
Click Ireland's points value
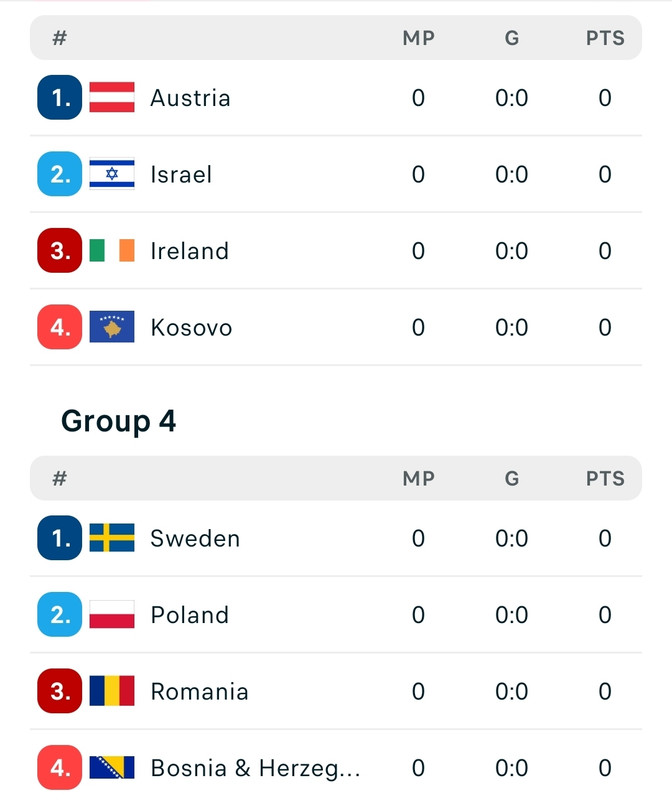tap(605, 251)
